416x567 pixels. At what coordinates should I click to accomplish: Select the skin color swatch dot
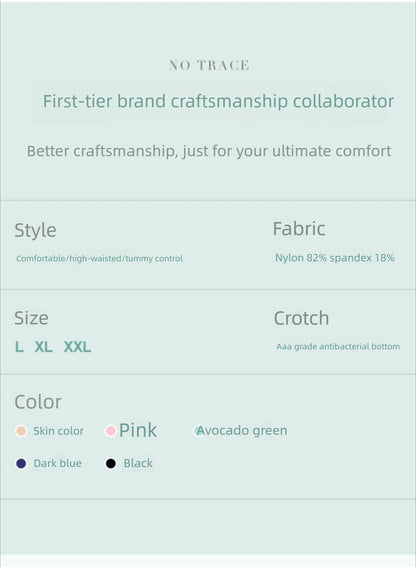[21, 431]
